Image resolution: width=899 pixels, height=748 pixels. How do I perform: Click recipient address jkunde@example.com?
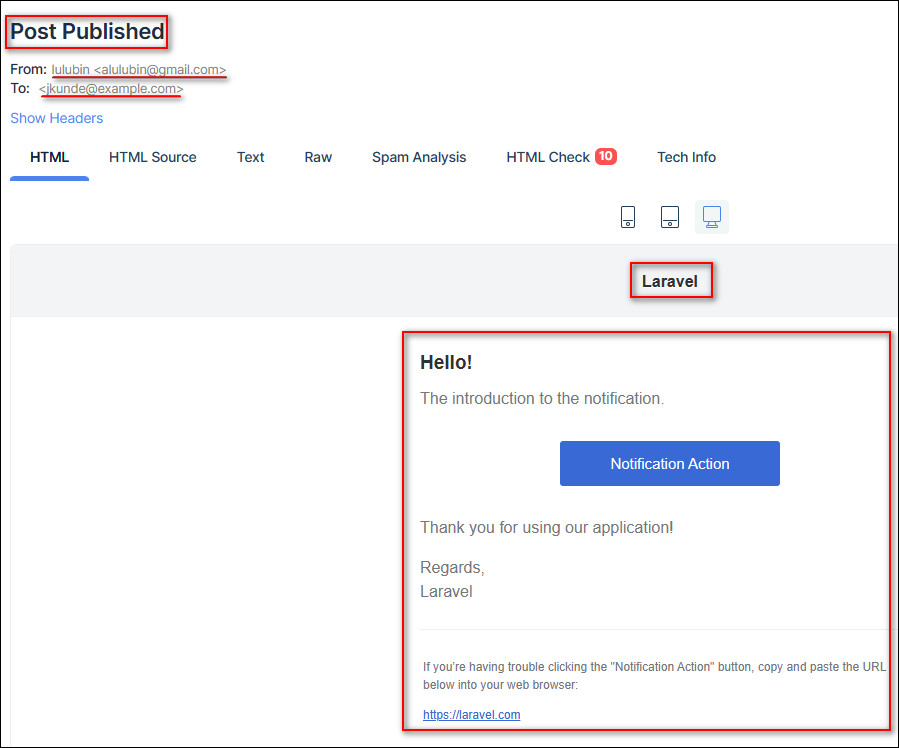[111, 89]
